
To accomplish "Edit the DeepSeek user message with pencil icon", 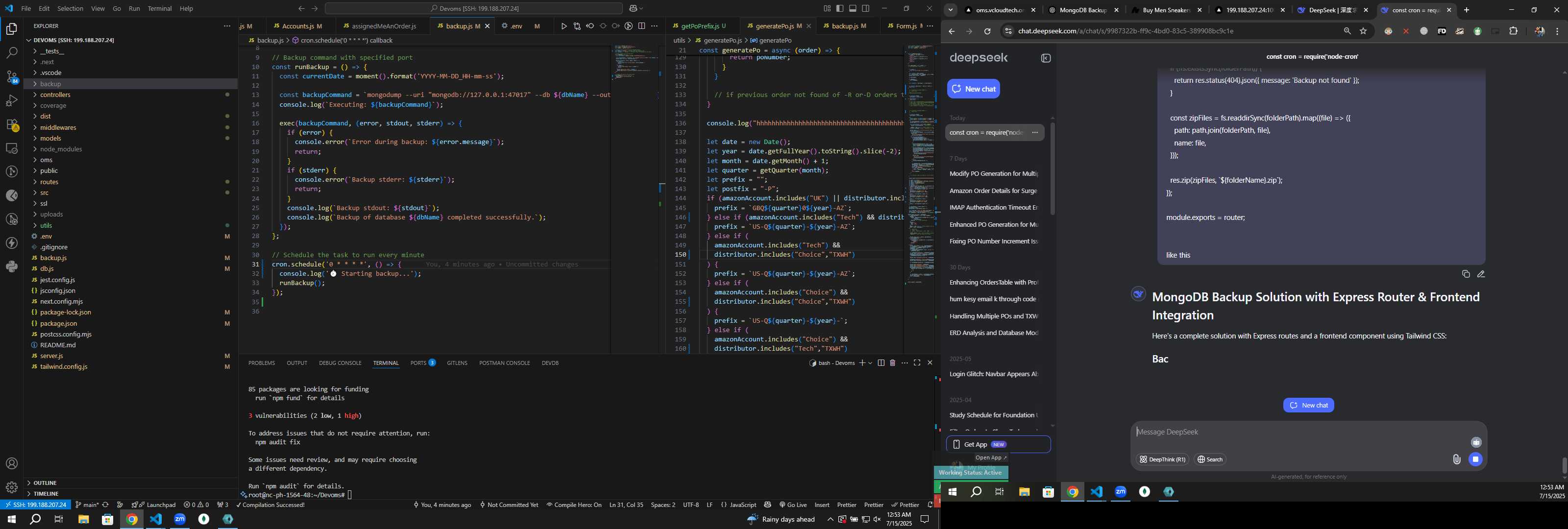I will click(1481, 274).
